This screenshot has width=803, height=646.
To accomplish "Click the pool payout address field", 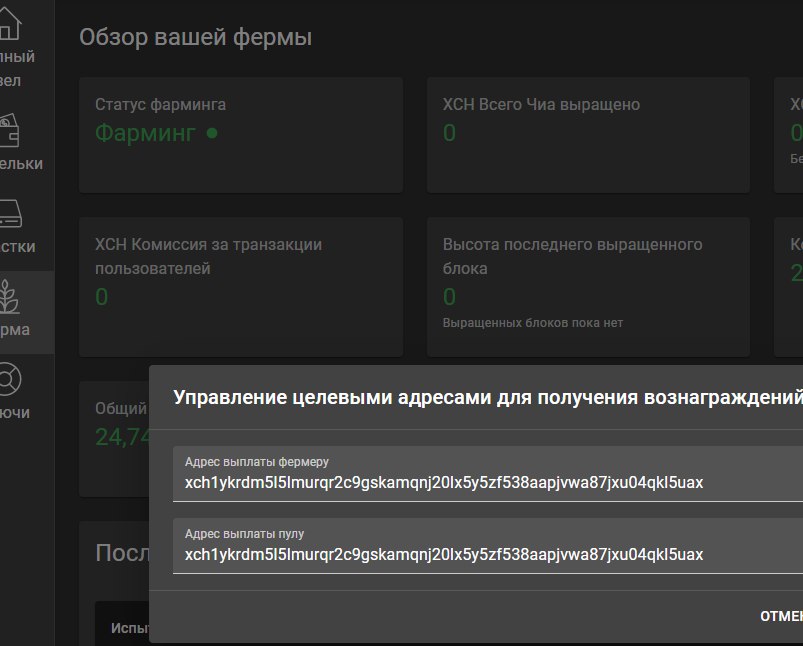I will [488, 546].
